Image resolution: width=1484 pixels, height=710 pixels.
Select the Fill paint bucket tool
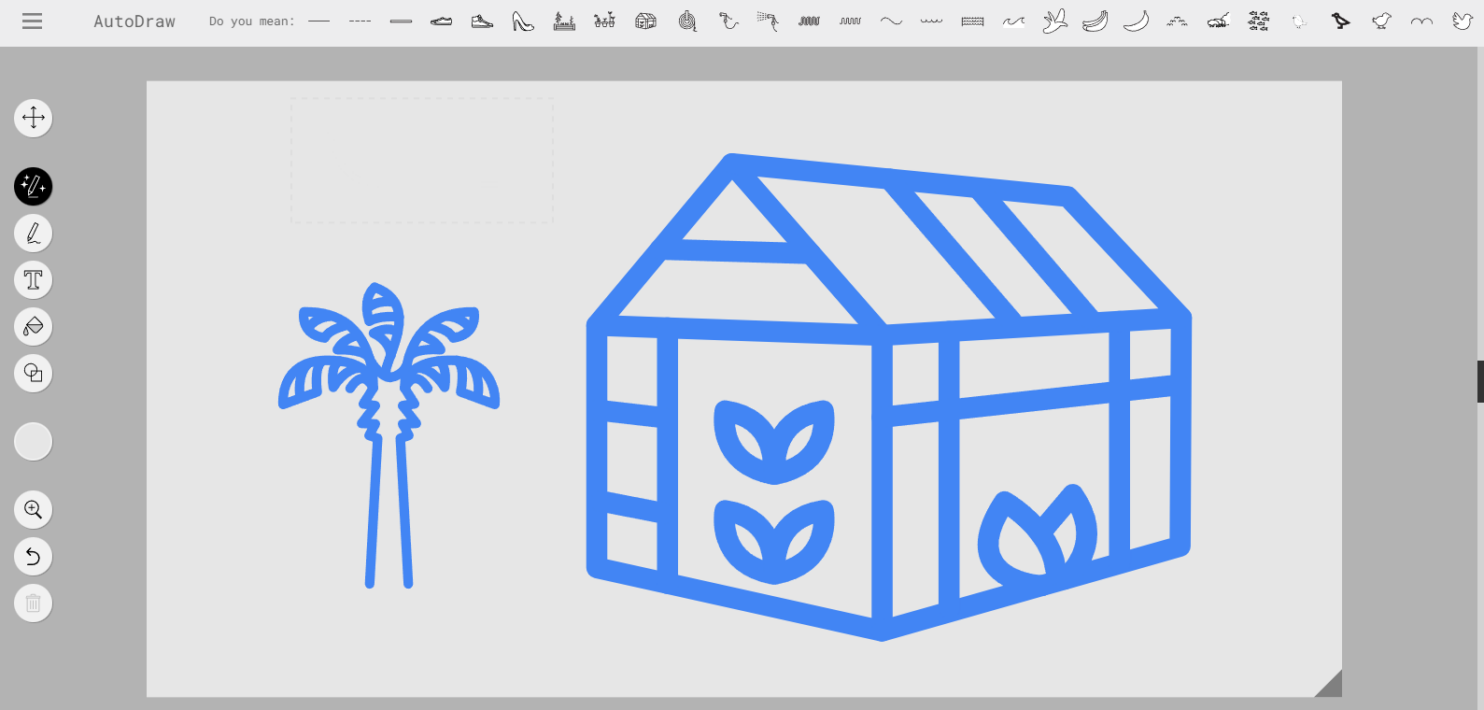coord(33,326)
